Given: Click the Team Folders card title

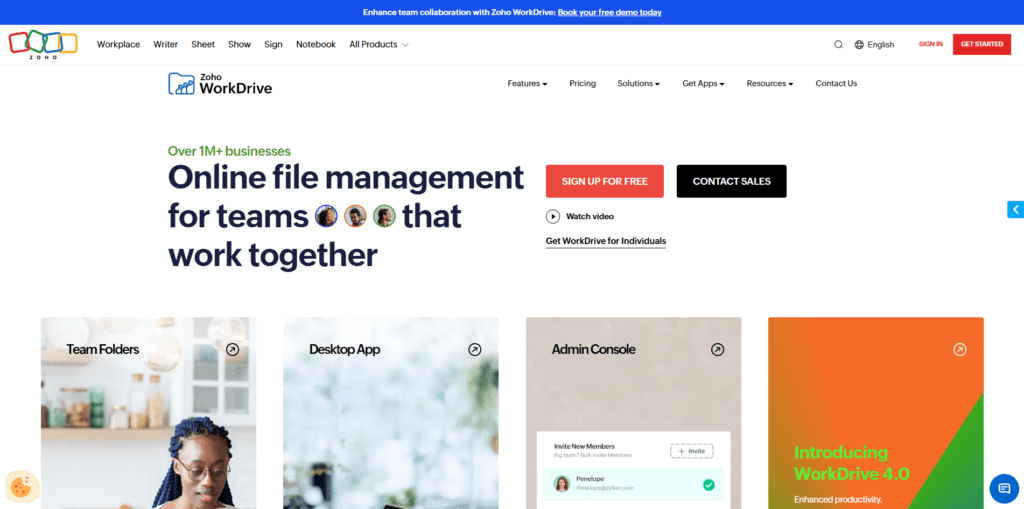Looking at the screenshot, I should tap(103, 350).
